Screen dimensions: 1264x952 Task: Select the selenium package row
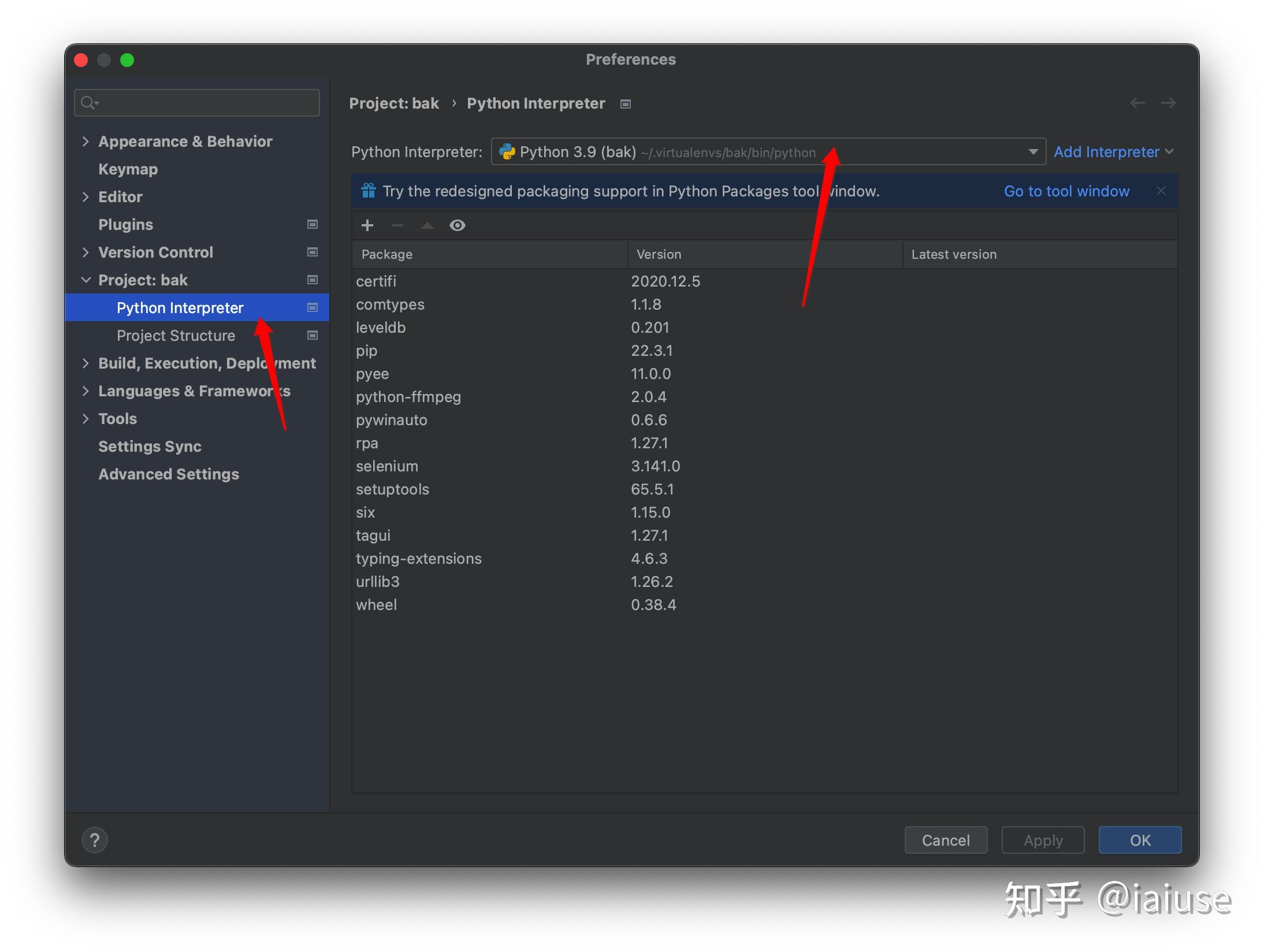pos(764,466)
